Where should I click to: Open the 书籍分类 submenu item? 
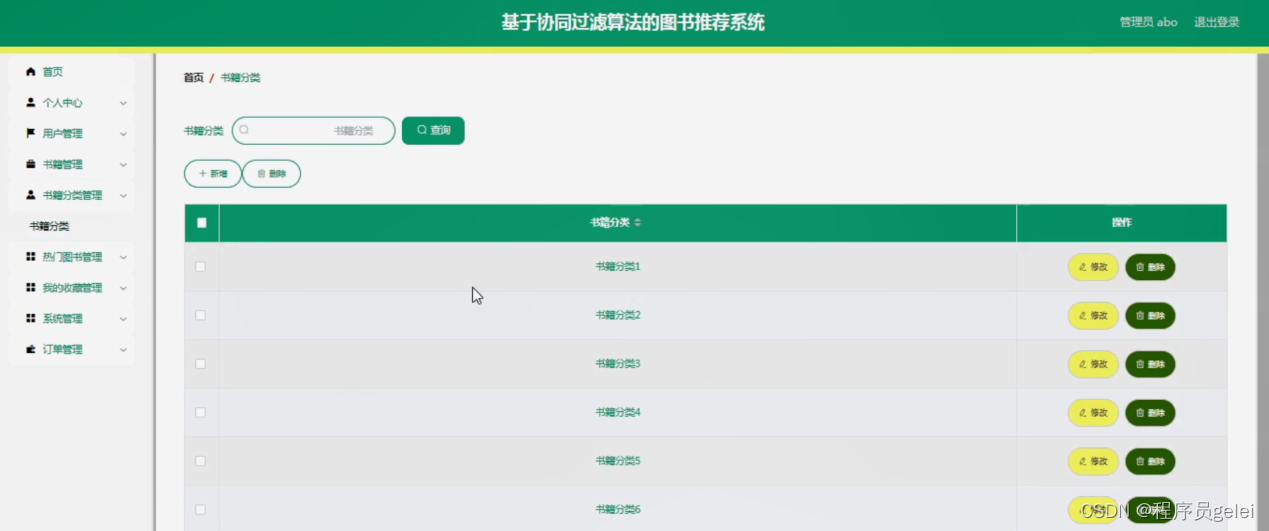pyautogui.click(x=49, y=227)
